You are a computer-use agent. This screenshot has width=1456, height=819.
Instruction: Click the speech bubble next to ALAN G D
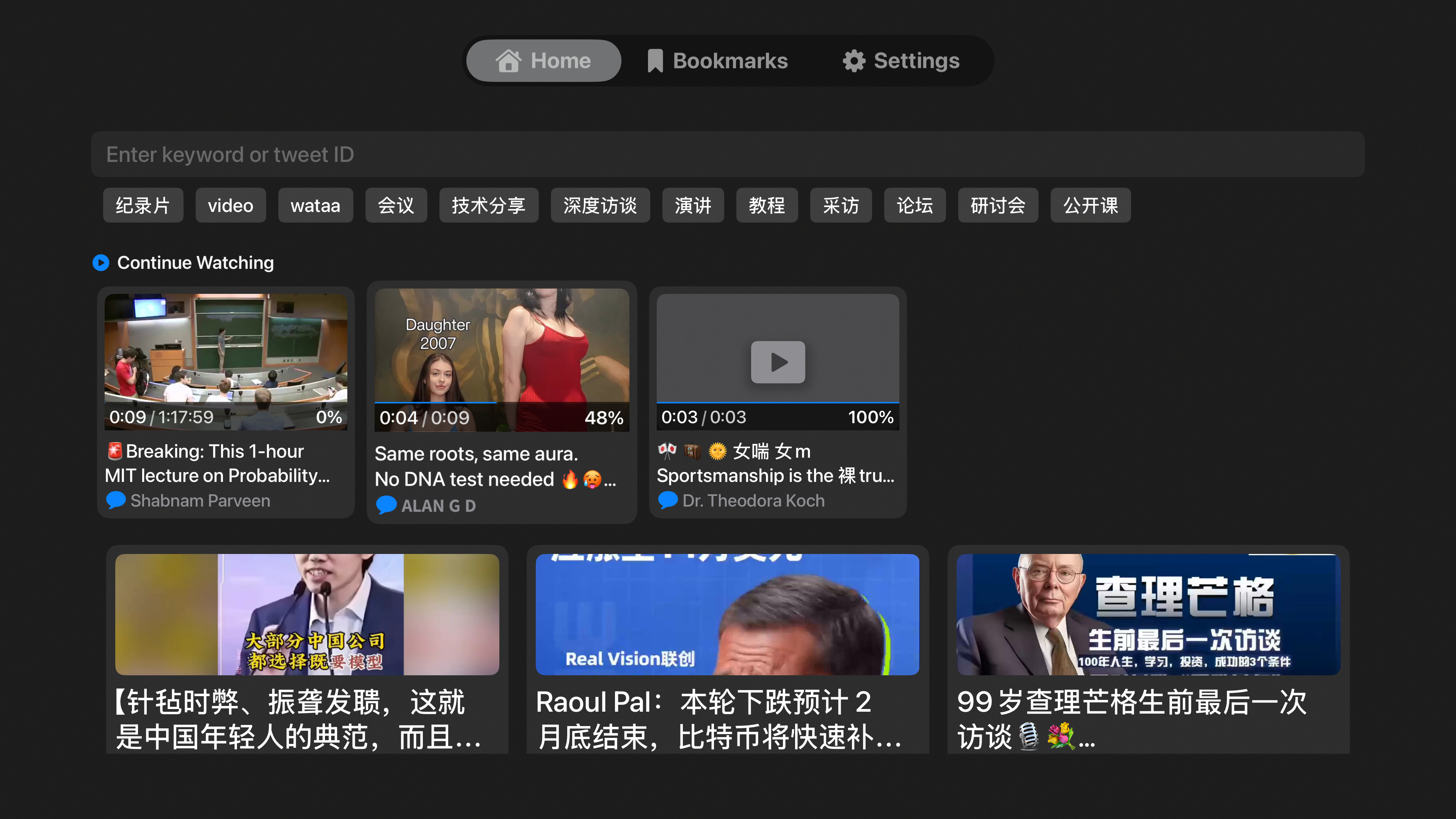pyautogui.click(x=387, y=505)
